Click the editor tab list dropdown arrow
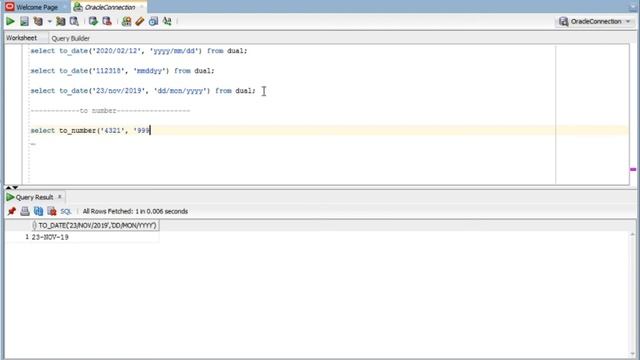This screenshot has width=640, height=360. (633, 7)
